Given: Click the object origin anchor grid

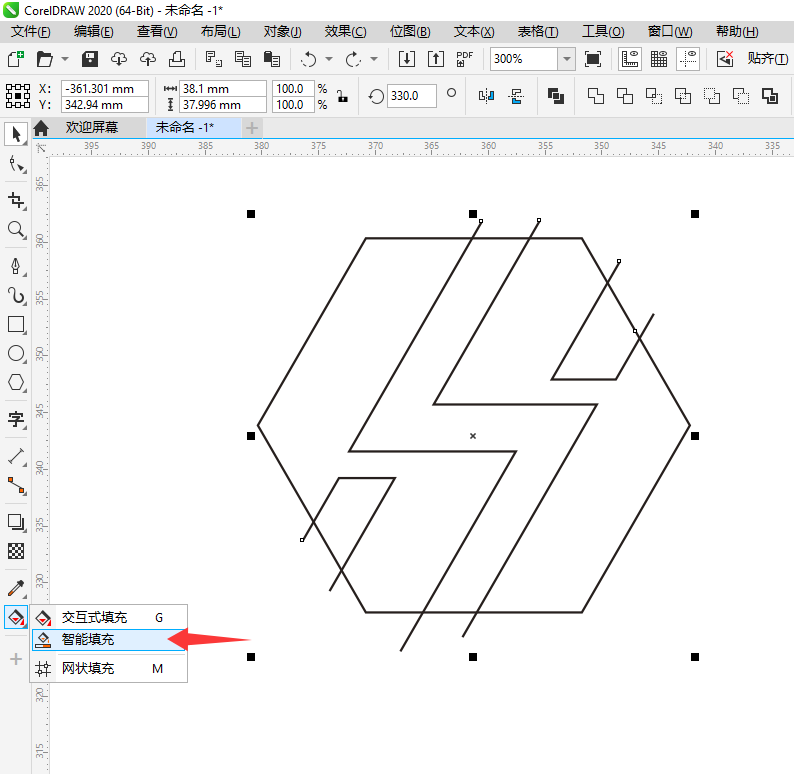Looking at the screenshot, I should [x=18, y=96].
